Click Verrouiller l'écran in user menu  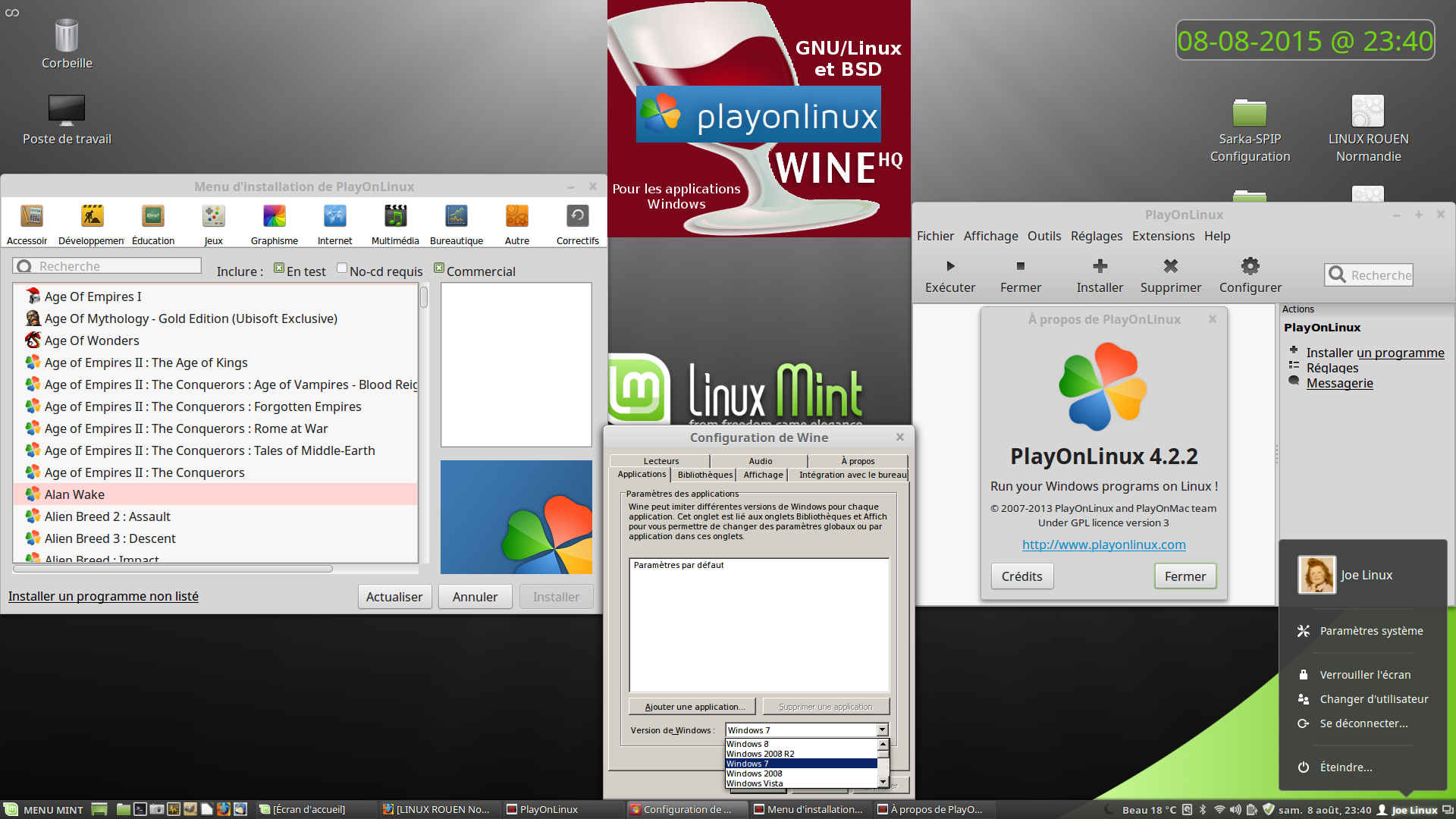point(1354,675)
